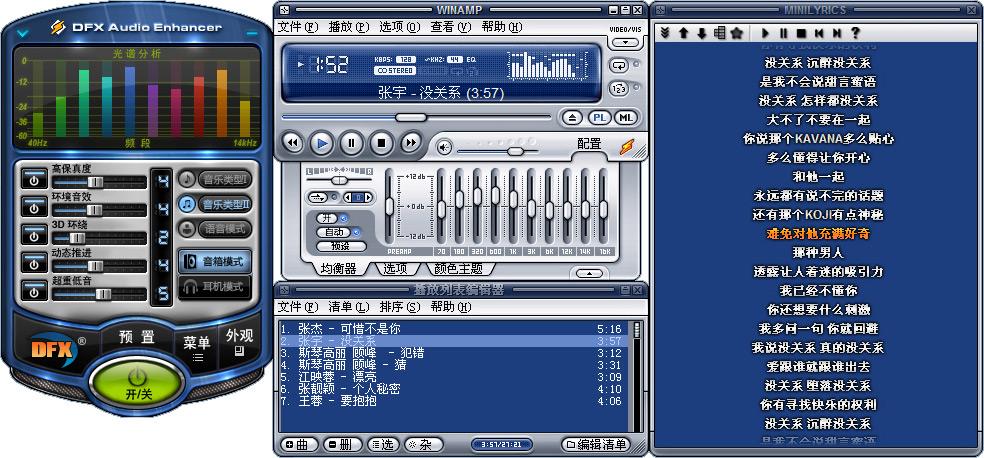Image resolution: width=984 pixels, height=458 pixels.
Task: Click the MiniLyrics grid layout icon
Action: pyautogui.click(x=719, y=33)
